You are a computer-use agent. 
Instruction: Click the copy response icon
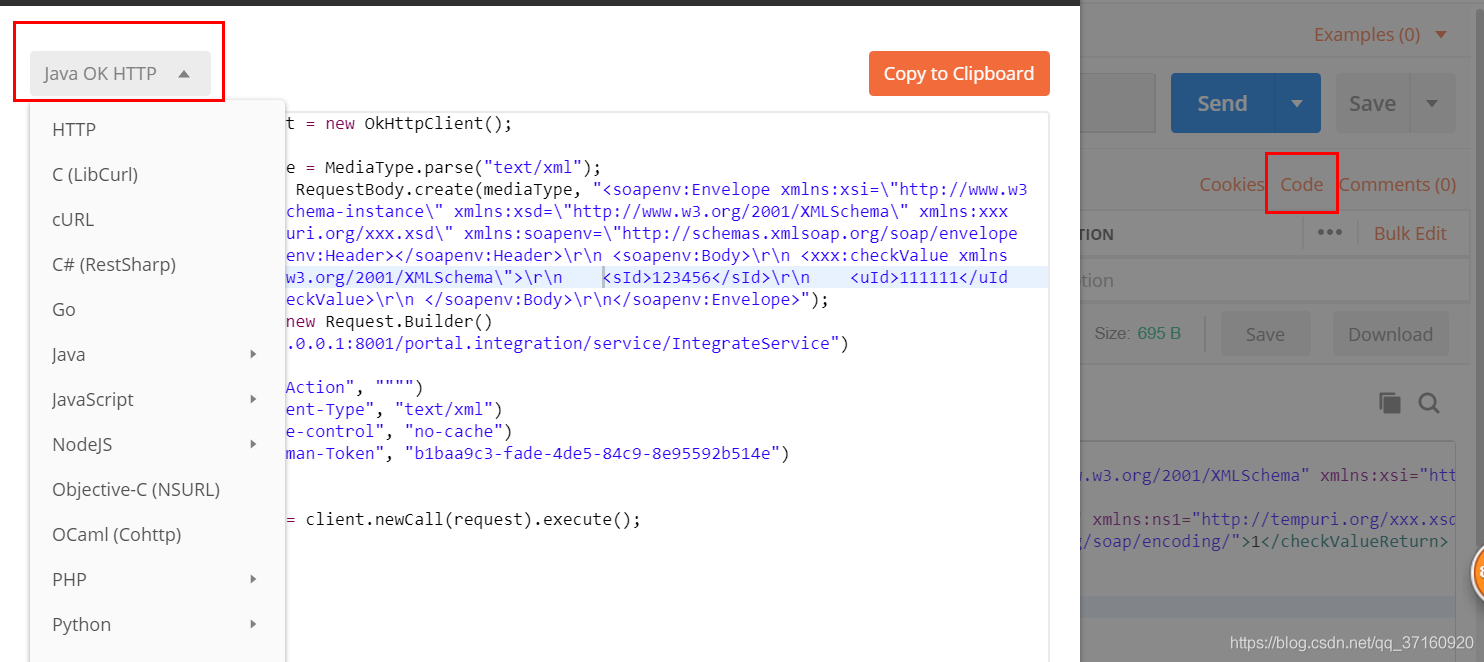[1389, 403]
